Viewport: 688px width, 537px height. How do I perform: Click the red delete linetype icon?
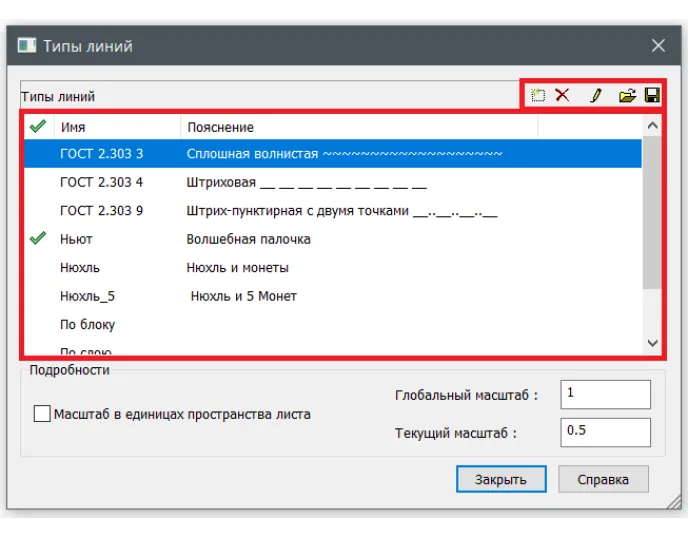(x=562, y=96)
